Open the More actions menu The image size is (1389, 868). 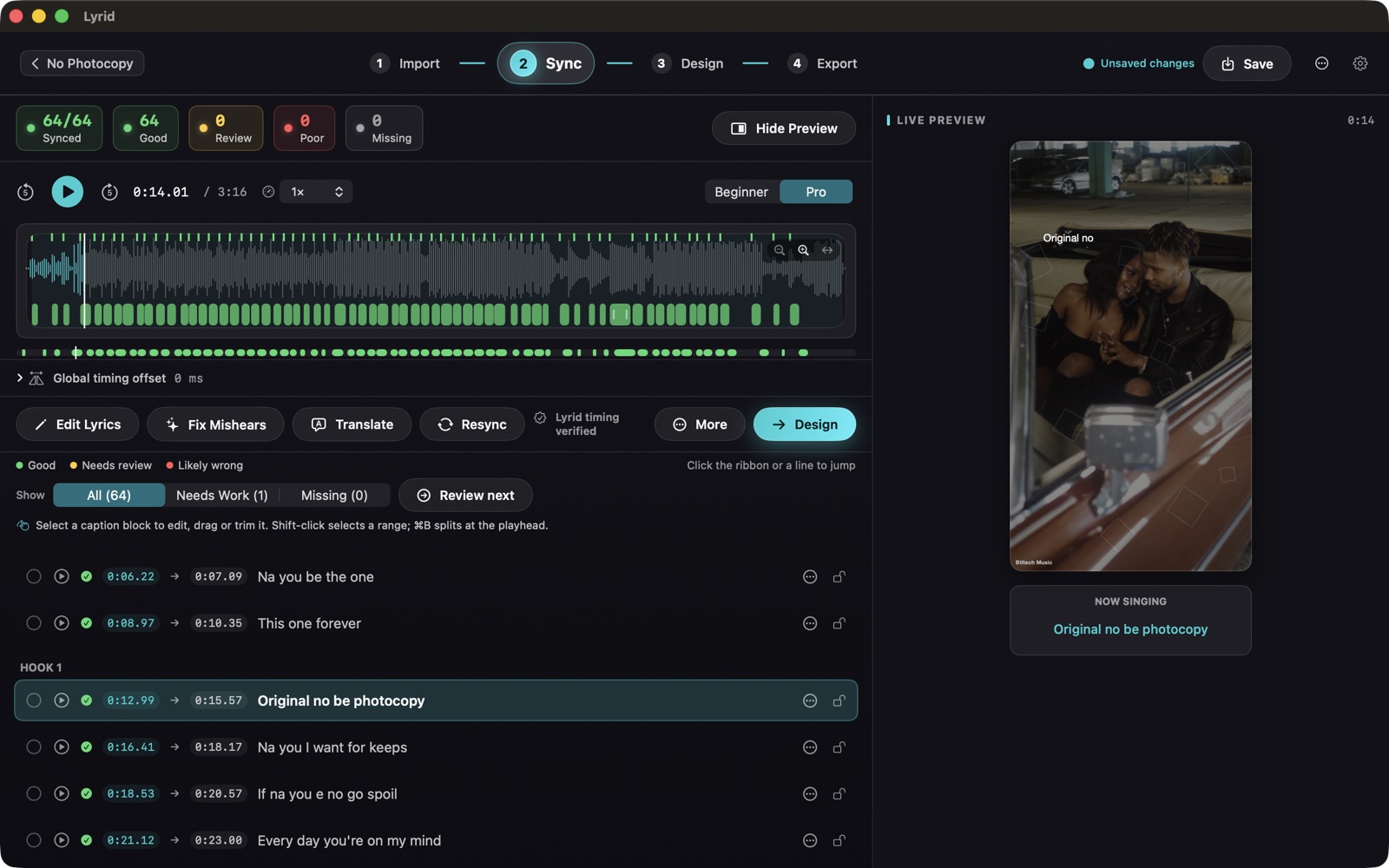tap(700, 424)
